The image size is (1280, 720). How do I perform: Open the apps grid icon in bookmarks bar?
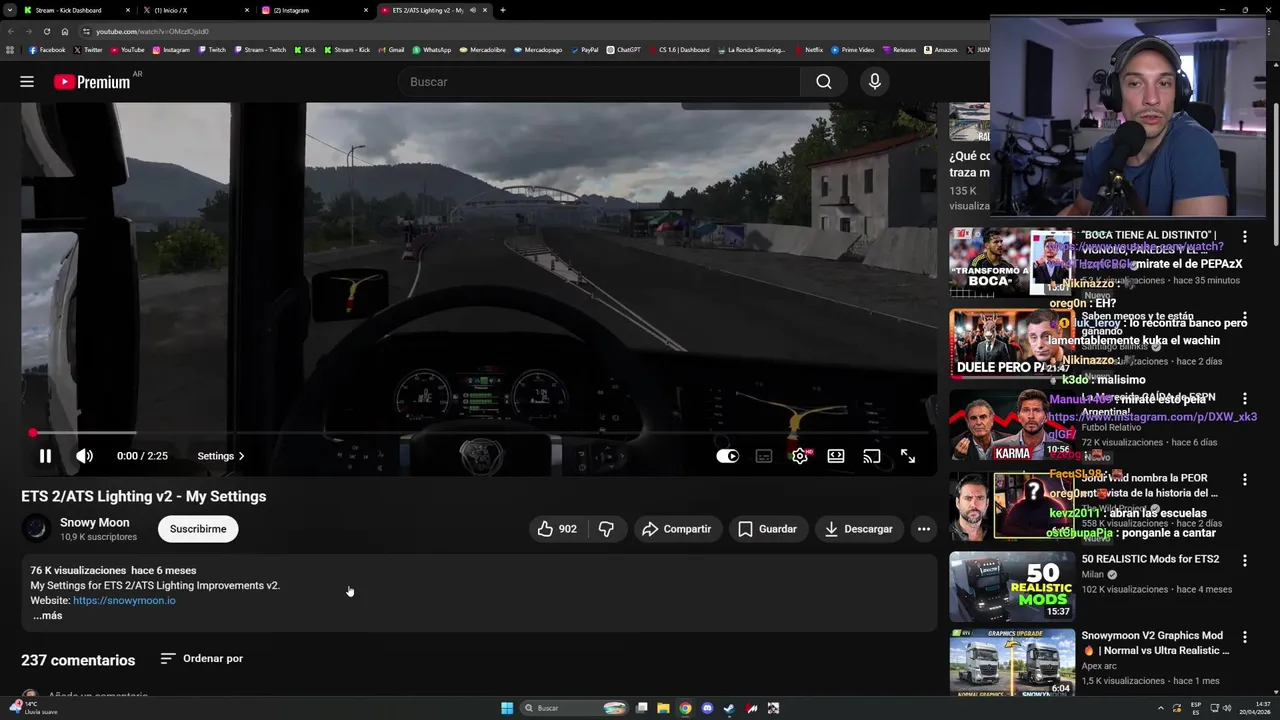11,50
